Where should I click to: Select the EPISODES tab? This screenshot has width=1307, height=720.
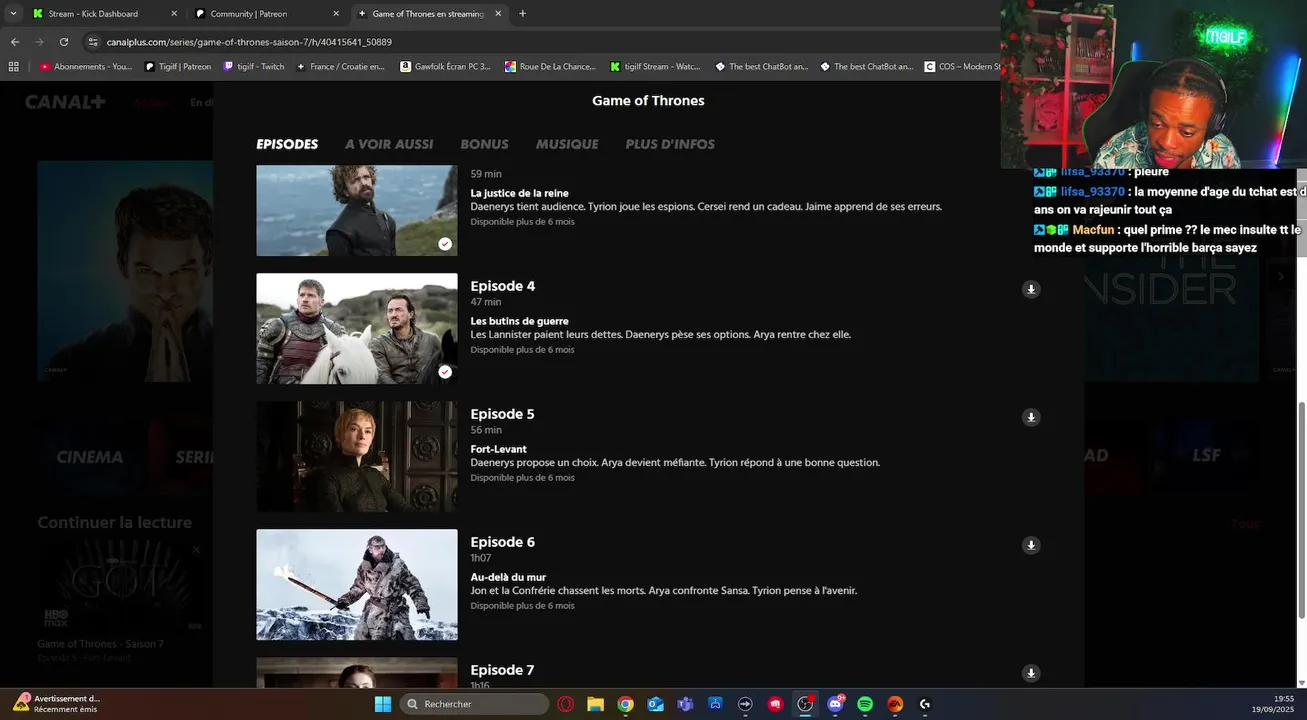(x=287, y=144)
